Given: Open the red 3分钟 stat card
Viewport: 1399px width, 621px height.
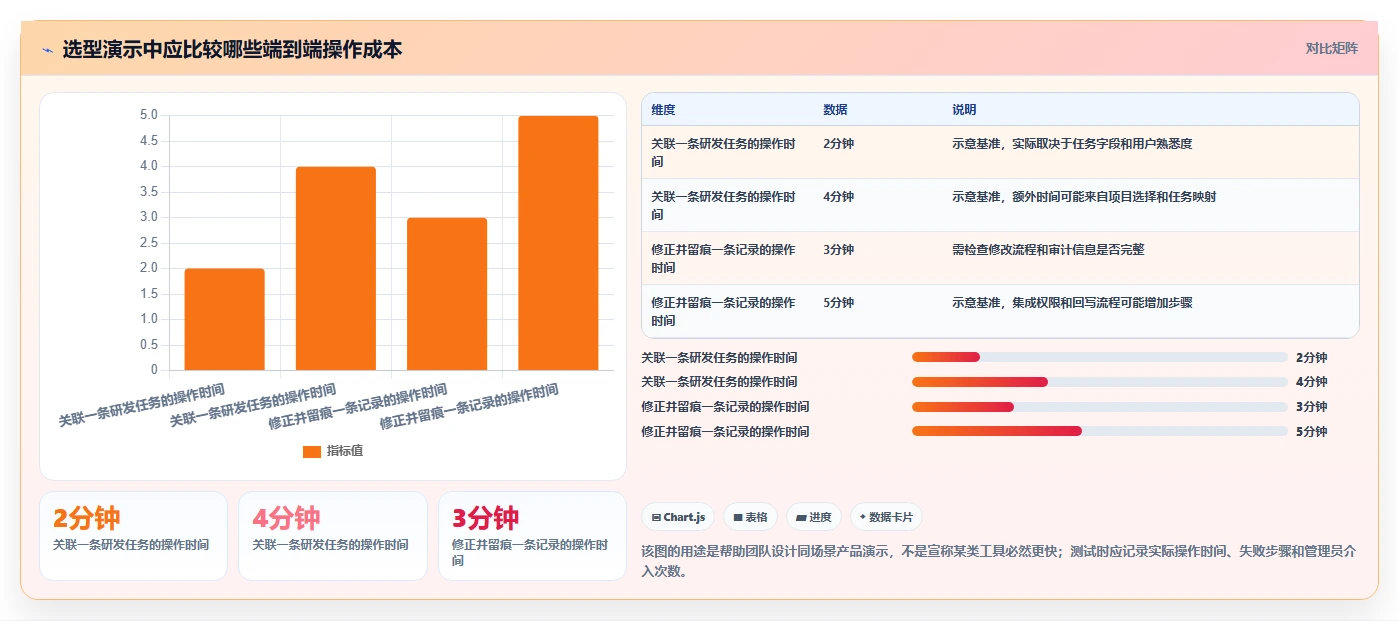Looking at the screenshot, I should (532, 535).
